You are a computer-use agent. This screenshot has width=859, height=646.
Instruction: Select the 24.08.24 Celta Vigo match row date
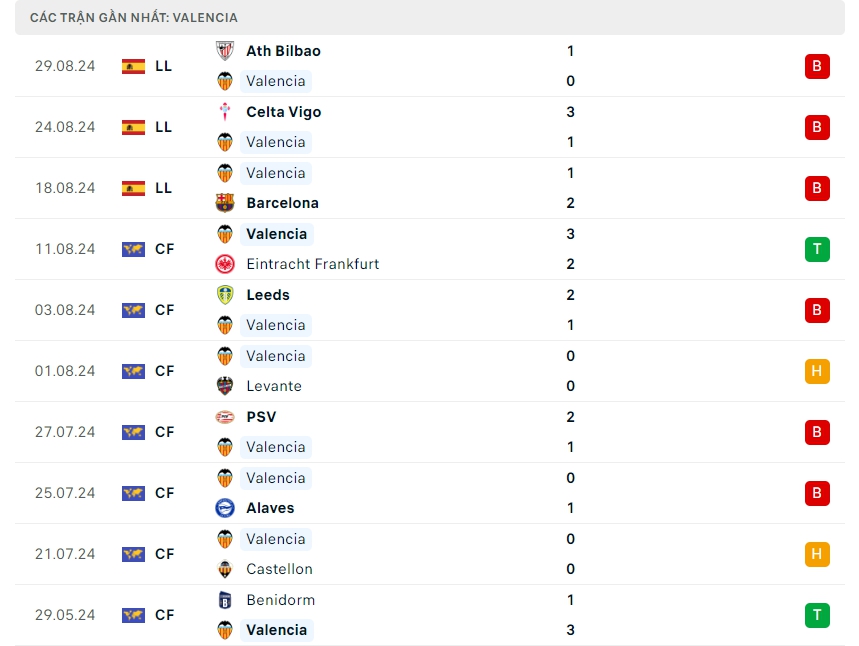point(65,127)
